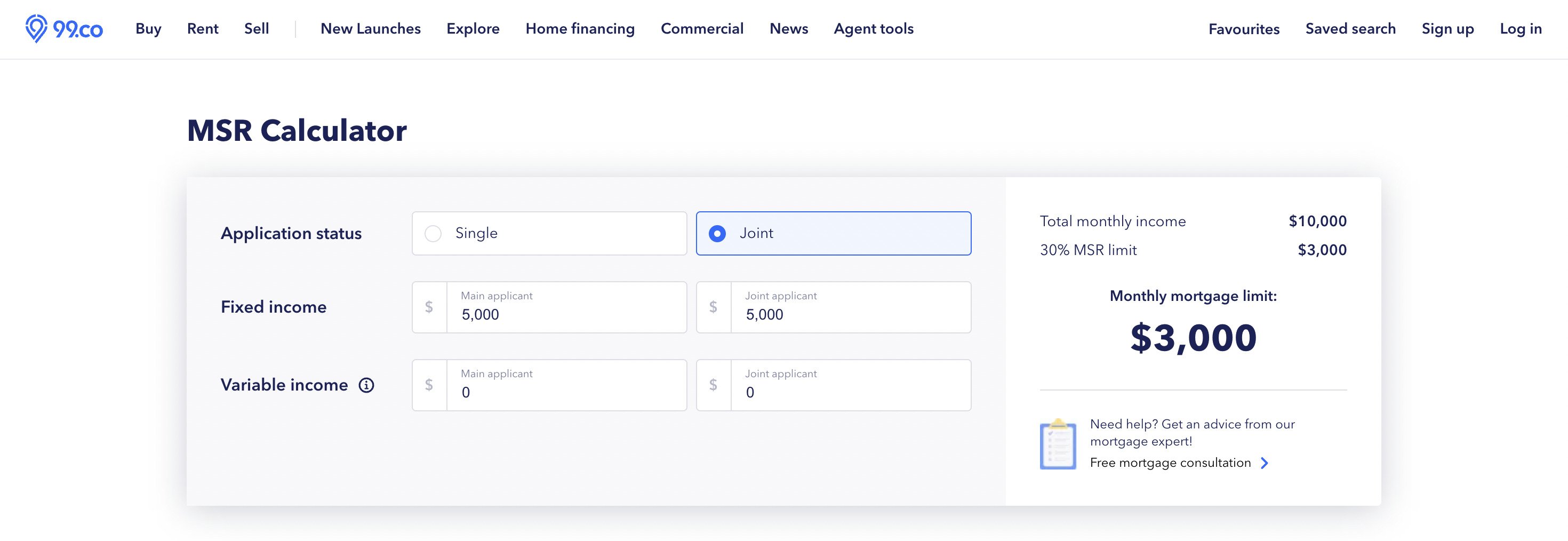The width and height of the screenshot is (1568, 541).
Task: Edit Main applicant fixed income field
Action: click(x=549, y=307)
